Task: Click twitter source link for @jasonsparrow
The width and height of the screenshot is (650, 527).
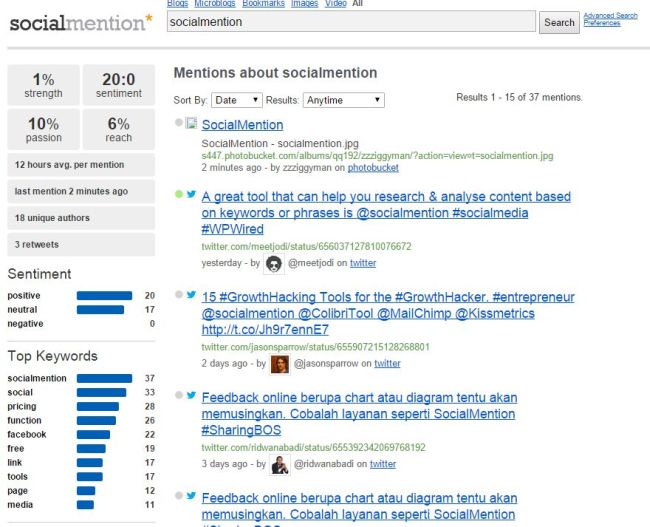Action: click(387, 363)
